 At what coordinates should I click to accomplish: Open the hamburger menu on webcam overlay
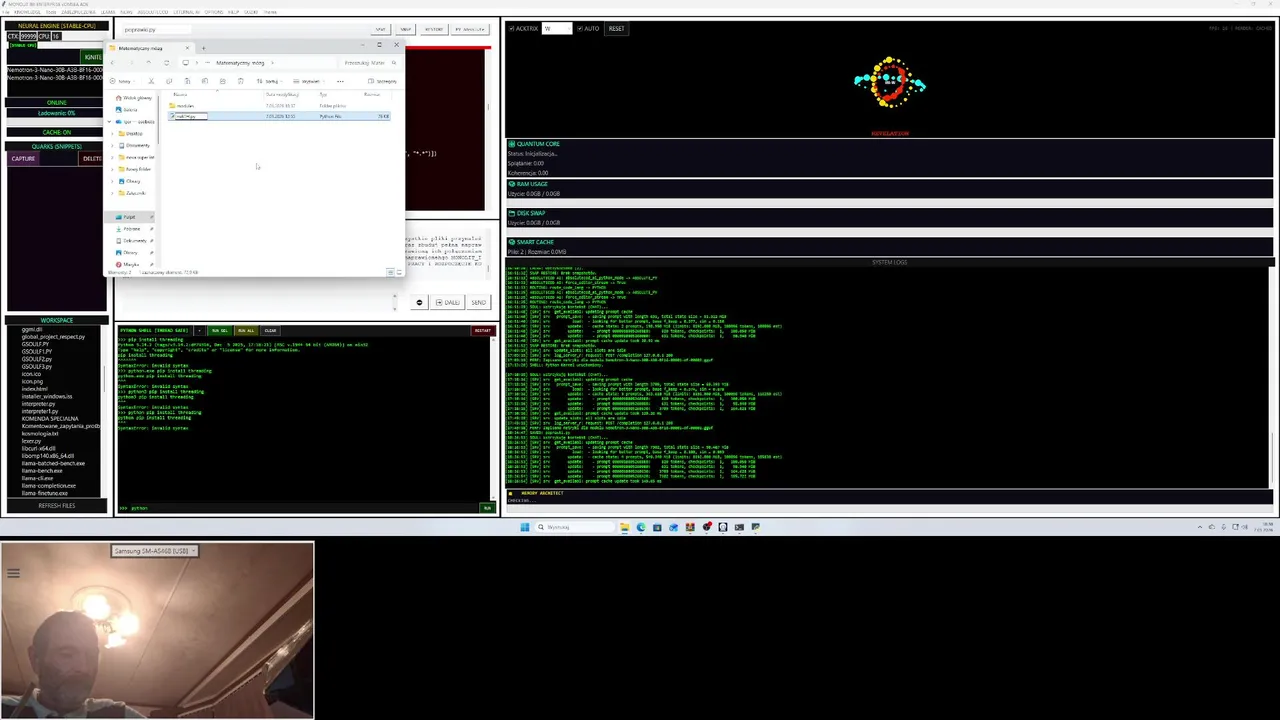[x=13, y=573]
